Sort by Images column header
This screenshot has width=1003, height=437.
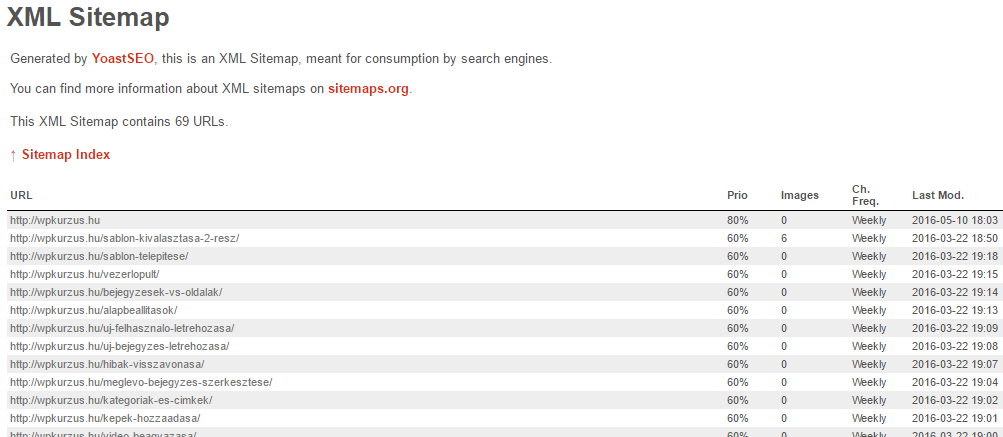coord(799,195)
